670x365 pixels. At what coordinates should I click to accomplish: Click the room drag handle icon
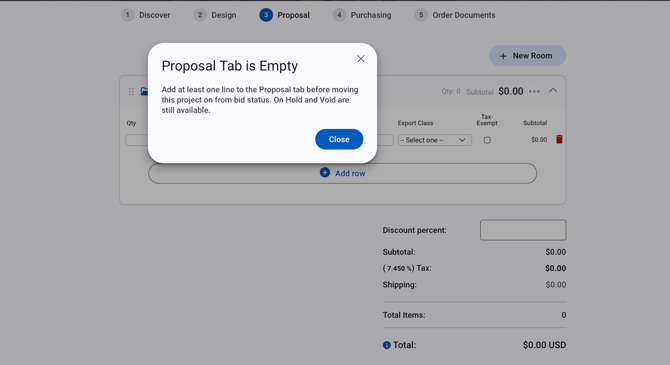(x=131, y=91)
